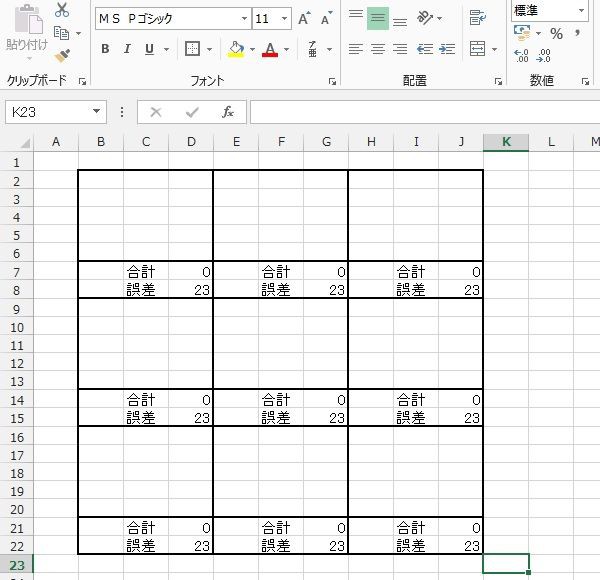Image resolution: width=600 pixels, height=580 pixels.
Task: Open Alignment (配置) dialog launcher
Action: 498,81
